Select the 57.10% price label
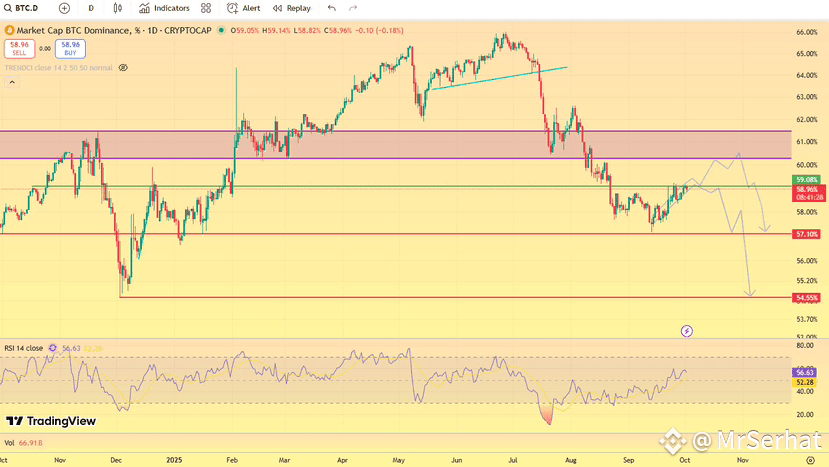The height and width of the screenshot is (467, 829). (x=806, y=234)
